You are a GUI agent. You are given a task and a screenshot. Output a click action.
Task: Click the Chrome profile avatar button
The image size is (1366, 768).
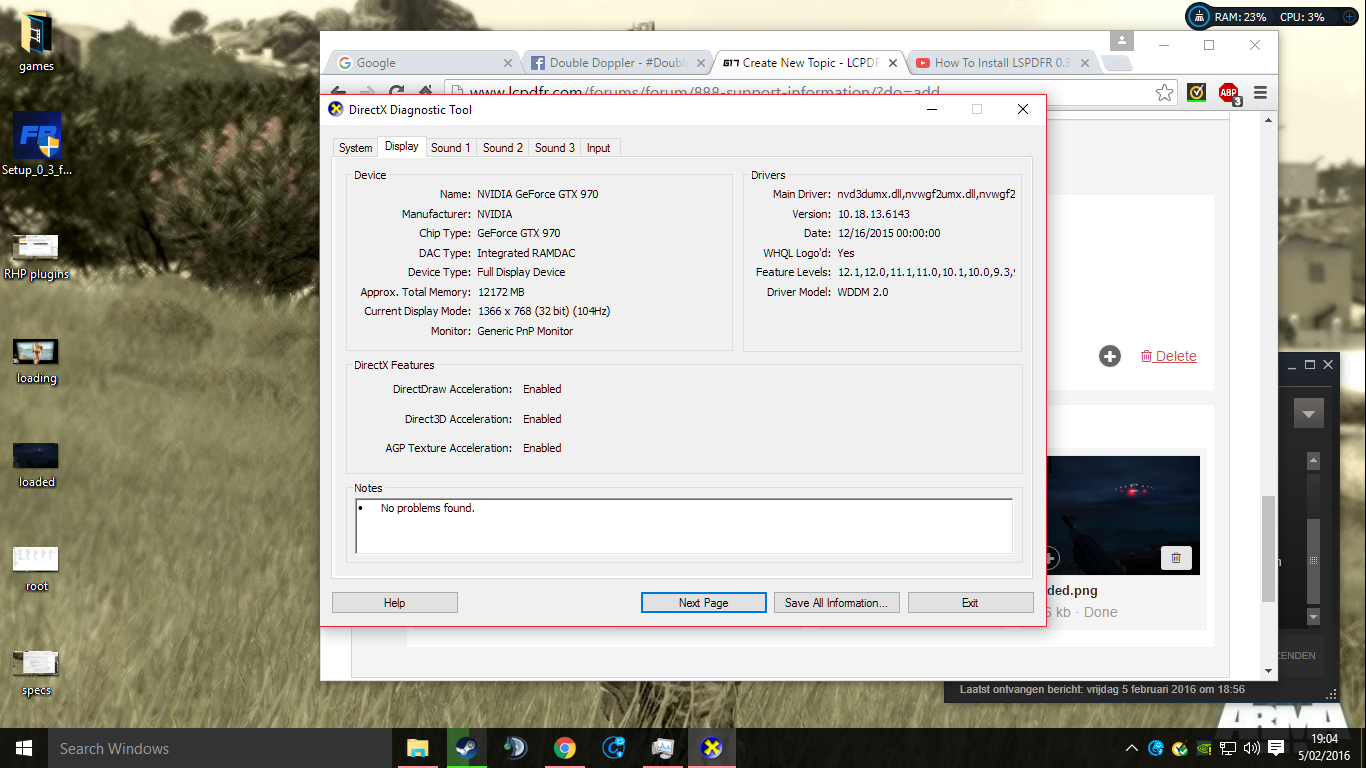click(1123, 40)
